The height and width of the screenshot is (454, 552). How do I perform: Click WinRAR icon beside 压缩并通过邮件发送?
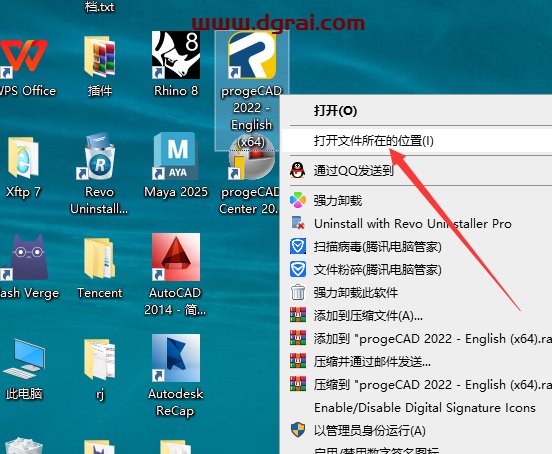click(298, 361)
